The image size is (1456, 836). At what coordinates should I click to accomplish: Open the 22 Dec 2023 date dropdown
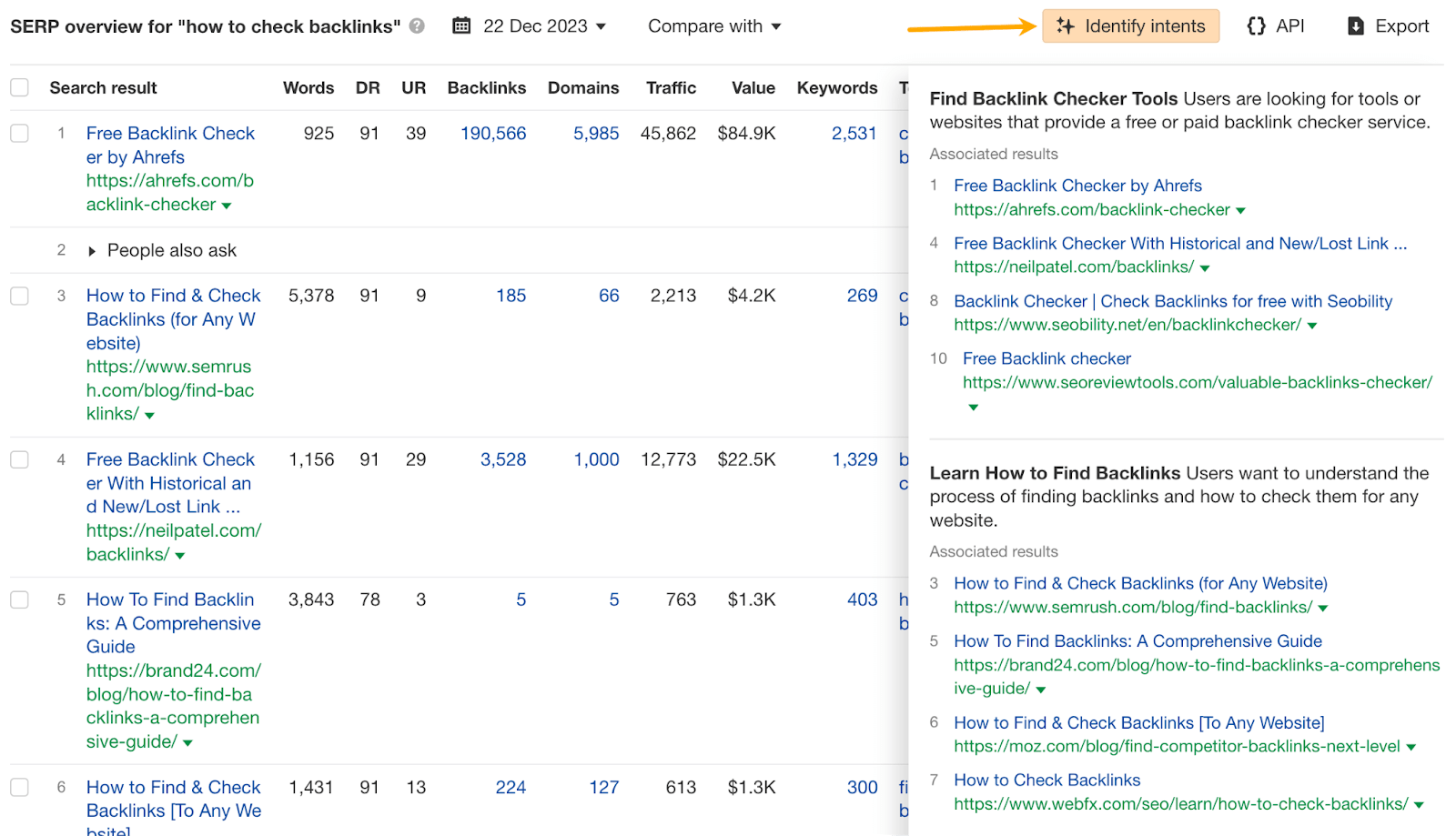(544, 25)
